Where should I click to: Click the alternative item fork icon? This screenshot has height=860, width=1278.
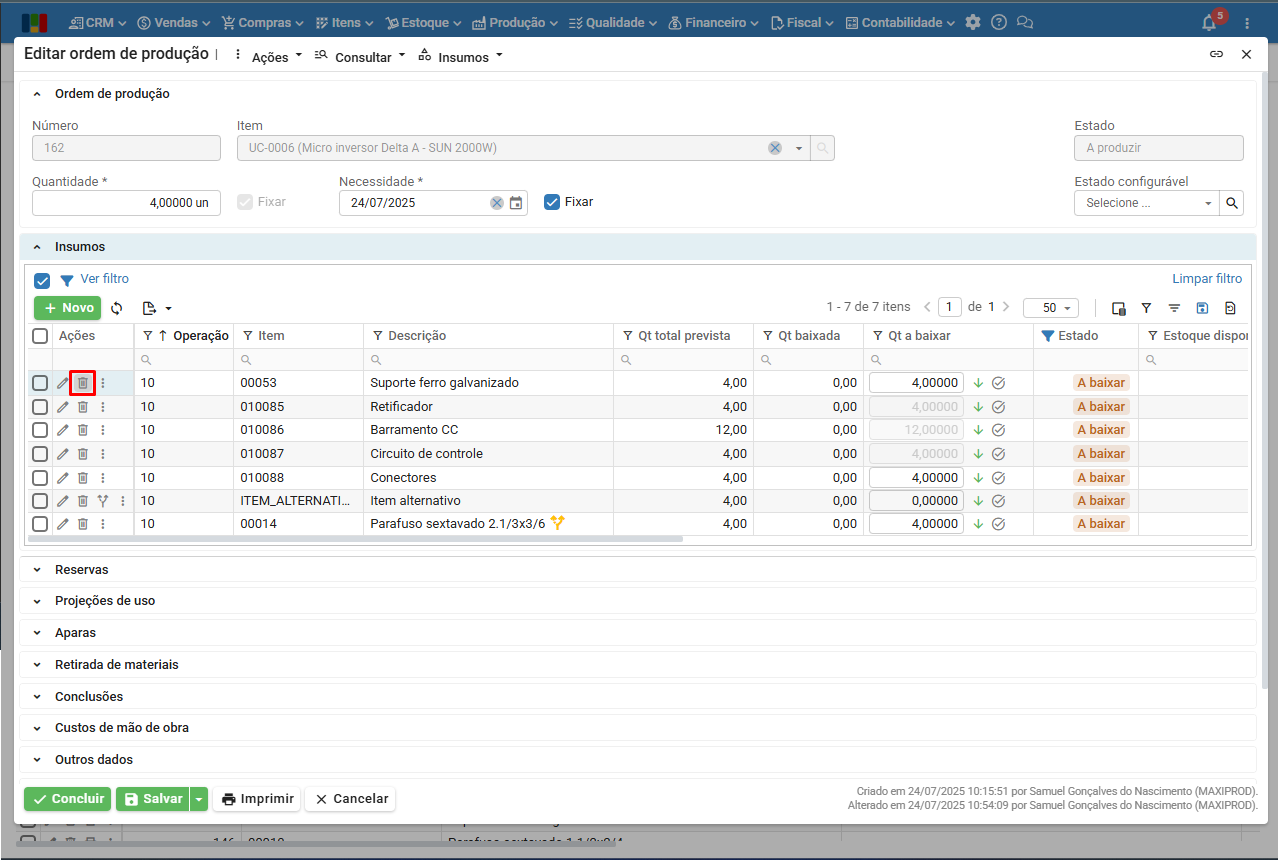(x=102, y=501)
